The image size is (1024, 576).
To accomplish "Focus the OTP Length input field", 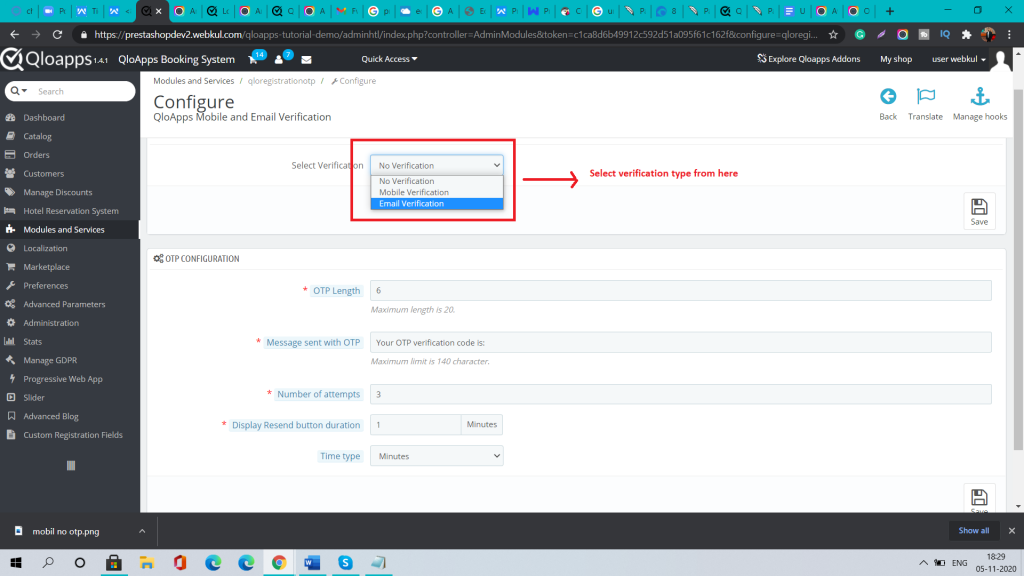I will point(680,291).
